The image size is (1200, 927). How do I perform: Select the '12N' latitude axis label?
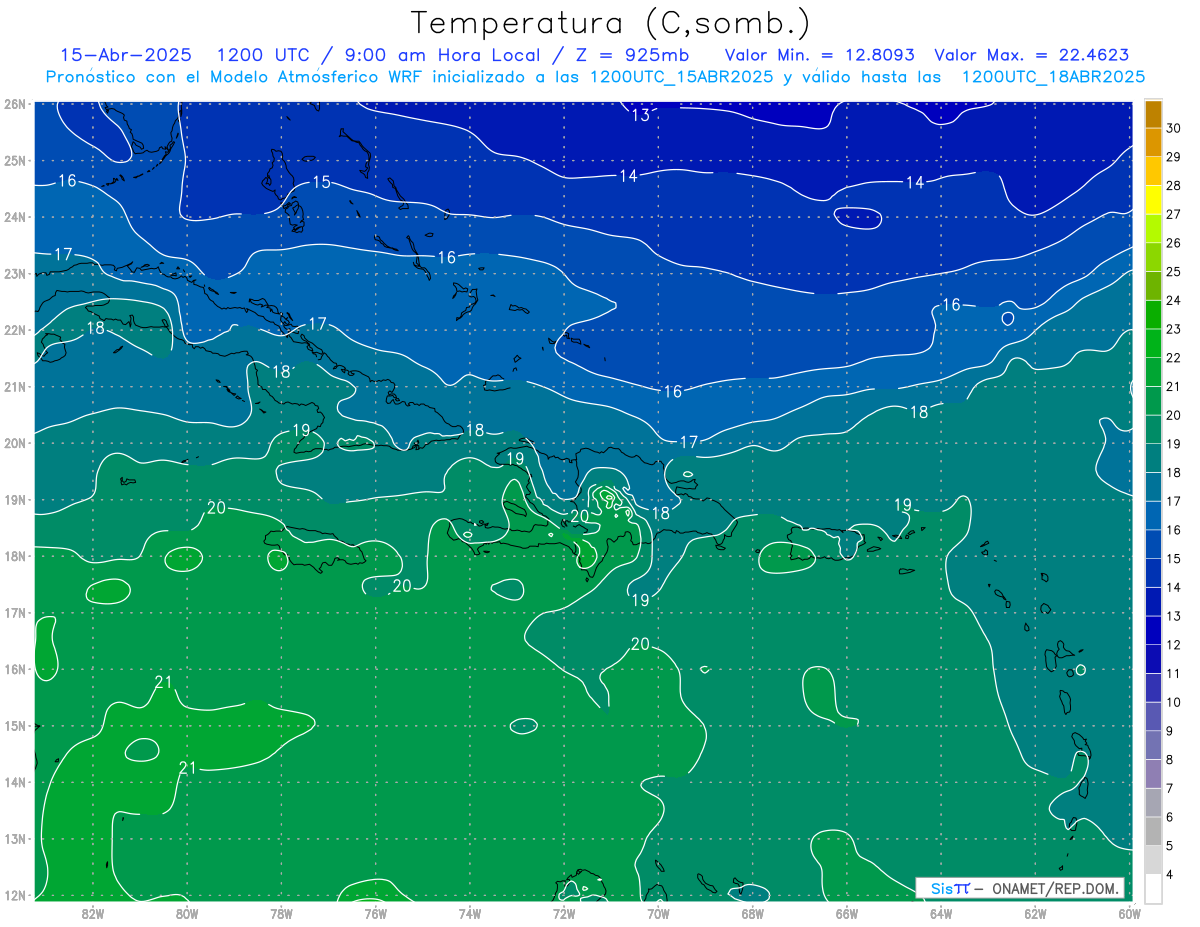[x=15, y=895]
